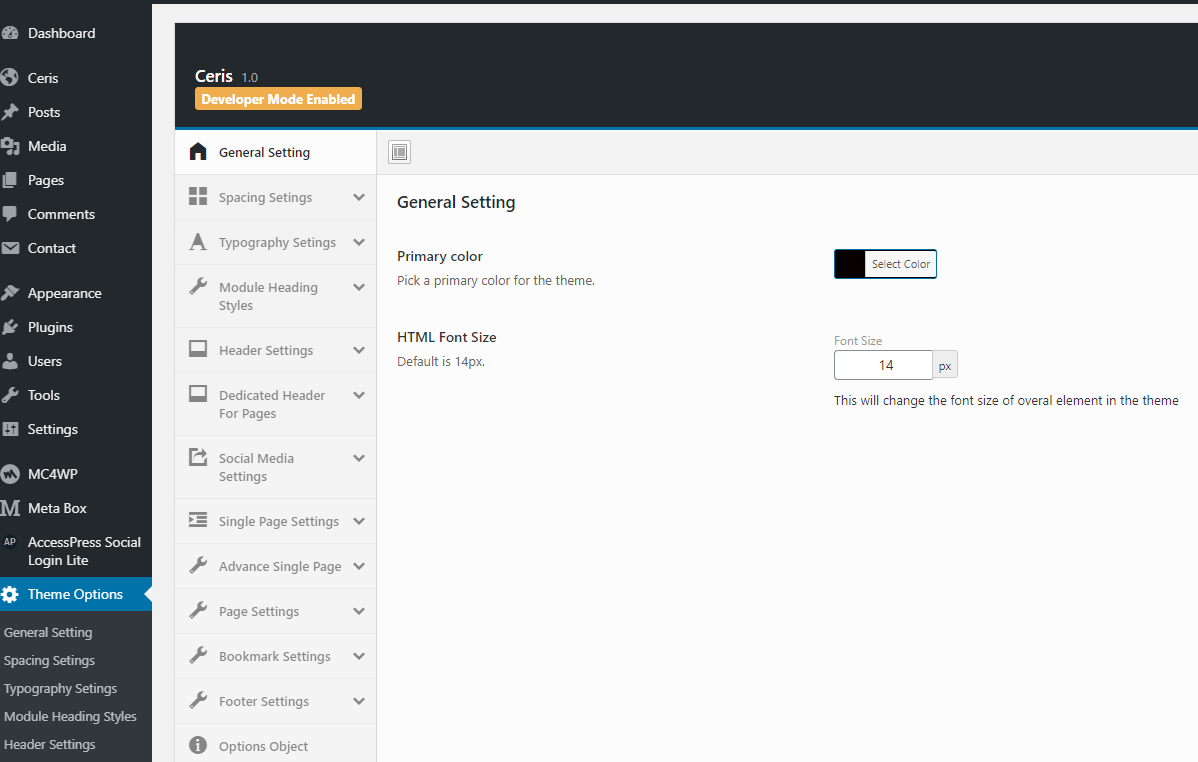Click the Dashboard gauge icon
Image resolution: width=1198 pixels, height=762 pixels.
10,33
